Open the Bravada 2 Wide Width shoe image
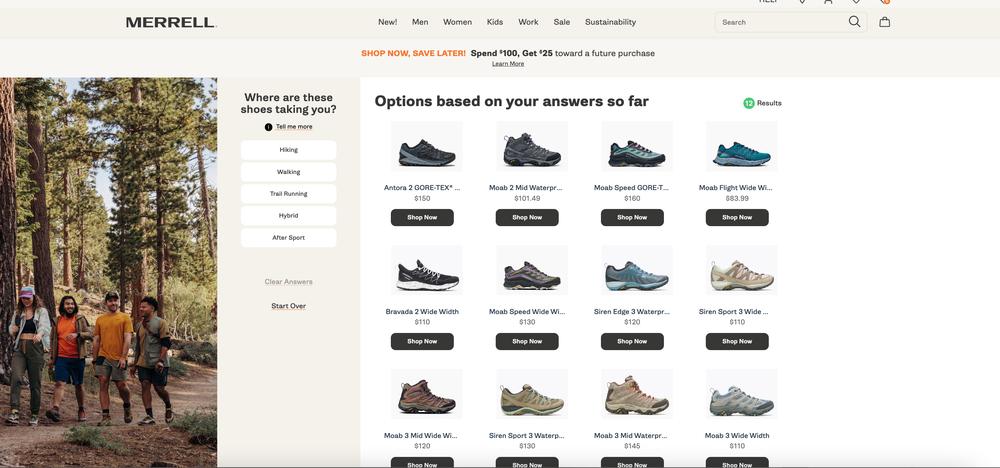 [x=427, y=270]
